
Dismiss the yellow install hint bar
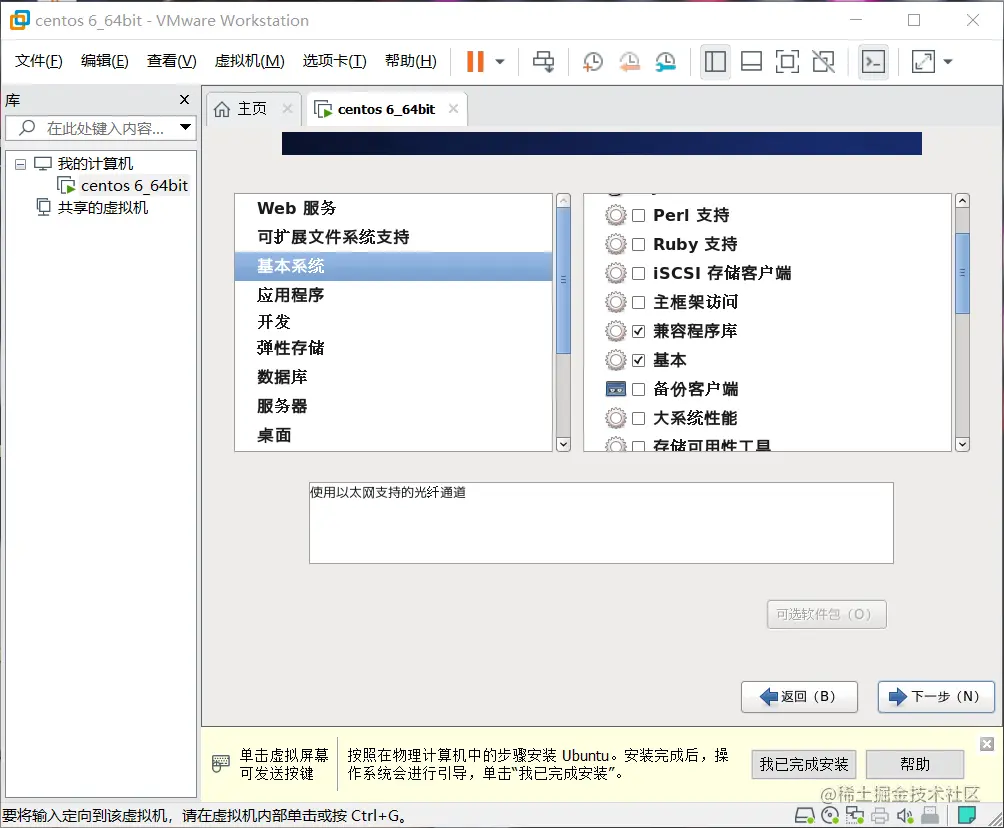[987, 744]
